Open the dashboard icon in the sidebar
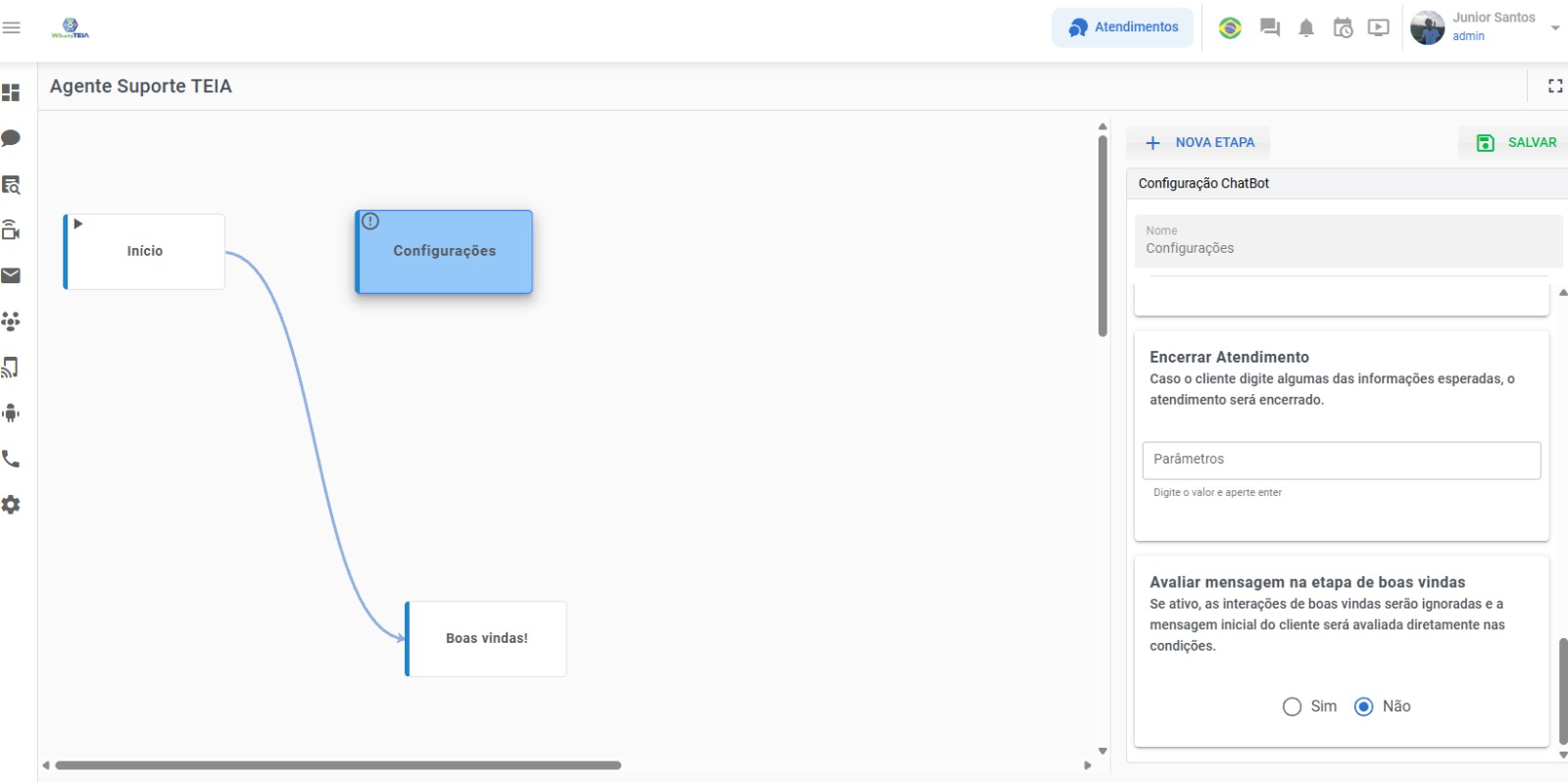The image size is (1568, 783). coord(11,92)
